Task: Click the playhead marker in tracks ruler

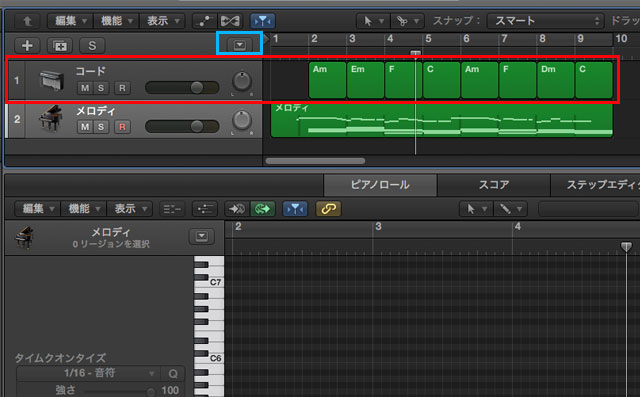Action: [x=416, y=53]
